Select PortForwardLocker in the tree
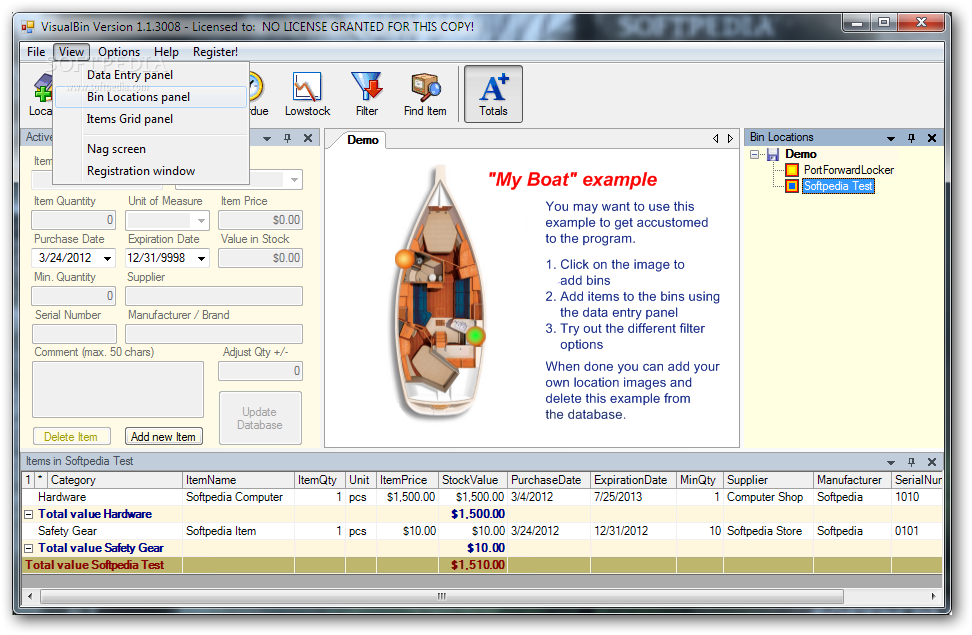Viewport: 972px width, 635px height. [848, 170]
